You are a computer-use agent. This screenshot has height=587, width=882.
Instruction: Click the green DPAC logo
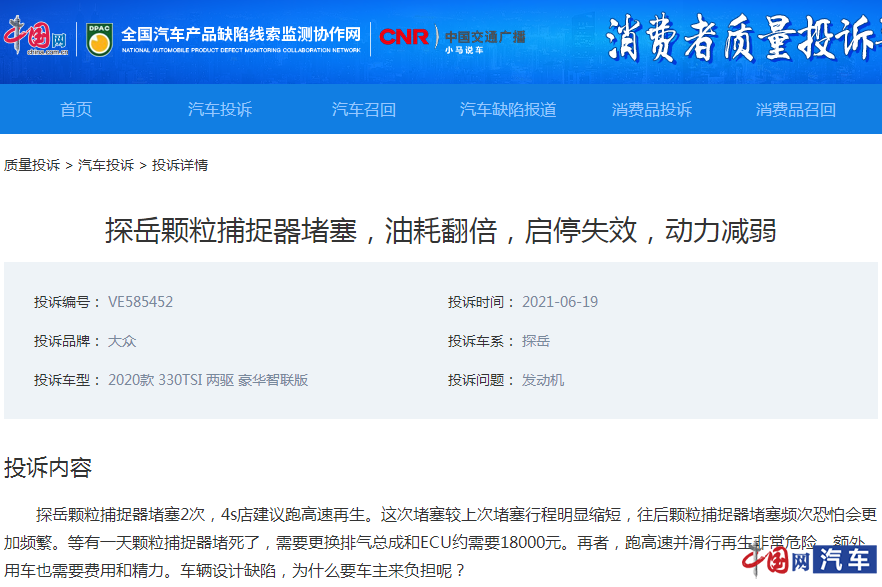[x=99, y=39]
